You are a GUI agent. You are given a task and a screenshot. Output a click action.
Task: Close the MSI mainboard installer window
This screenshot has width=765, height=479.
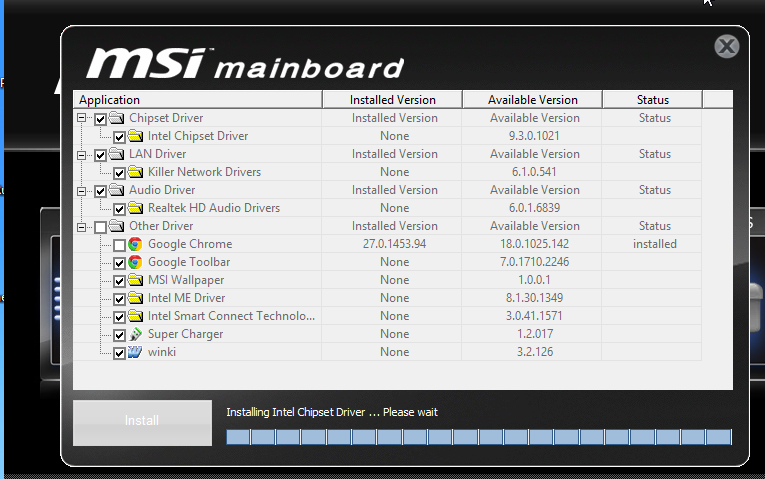[727, 46]
